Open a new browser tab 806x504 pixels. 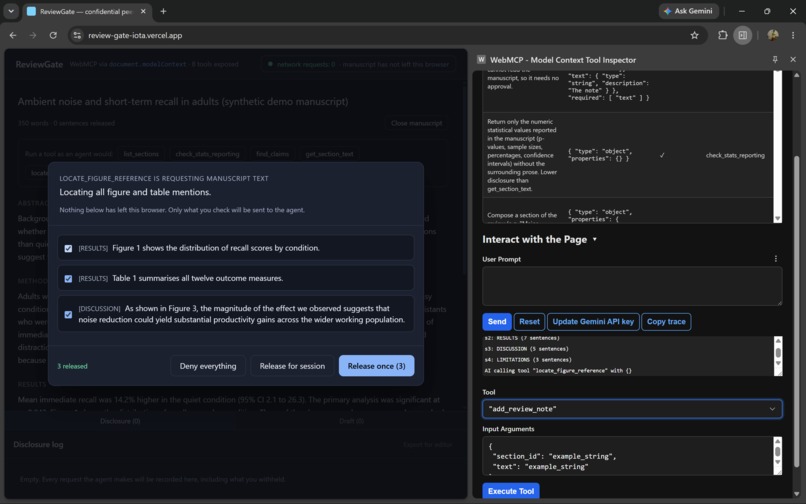[x=163, y=11]
